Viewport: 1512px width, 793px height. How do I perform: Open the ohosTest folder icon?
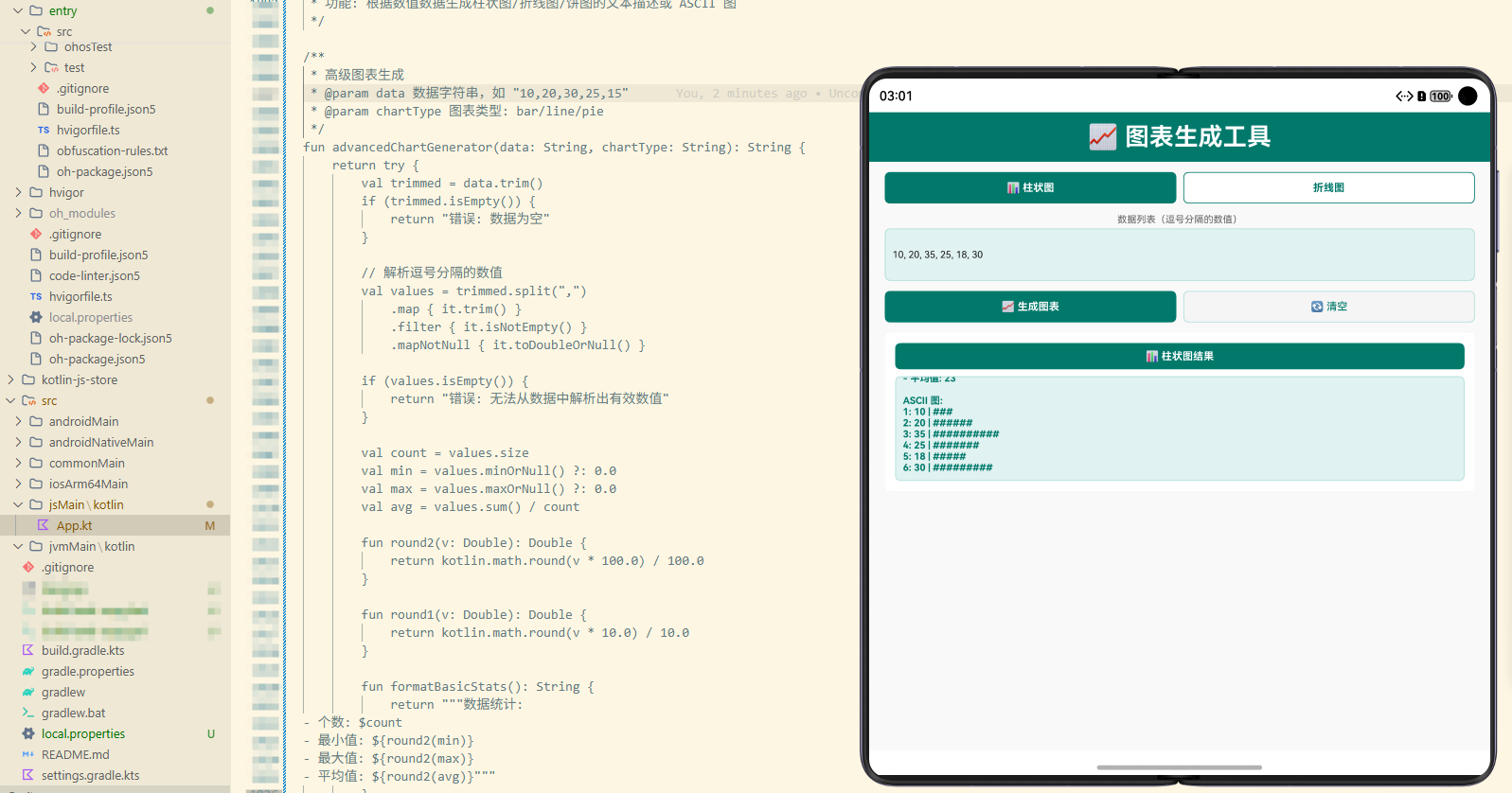(51, 46)
